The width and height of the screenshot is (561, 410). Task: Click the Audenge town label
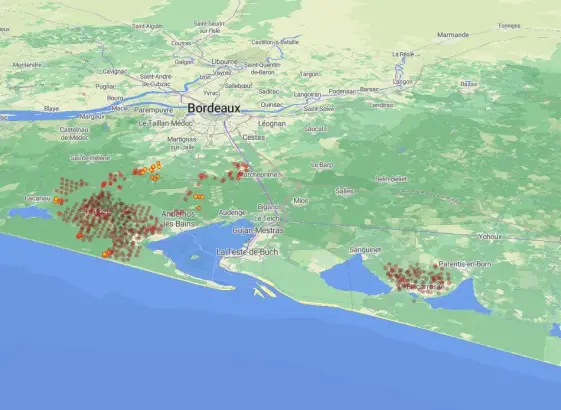coord(232,213)
